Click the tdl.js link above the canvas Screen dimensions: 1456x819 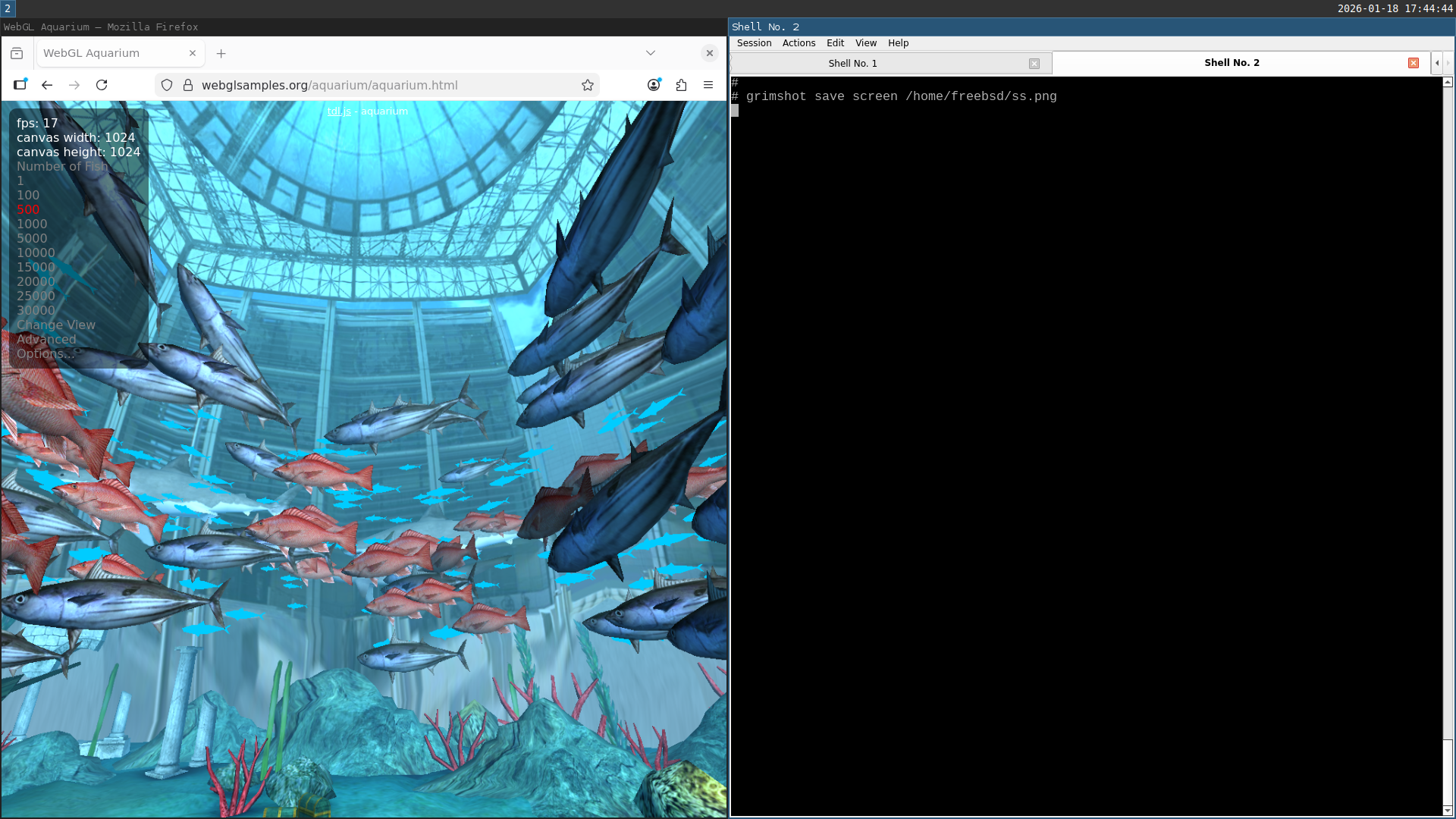click(339, 111)
